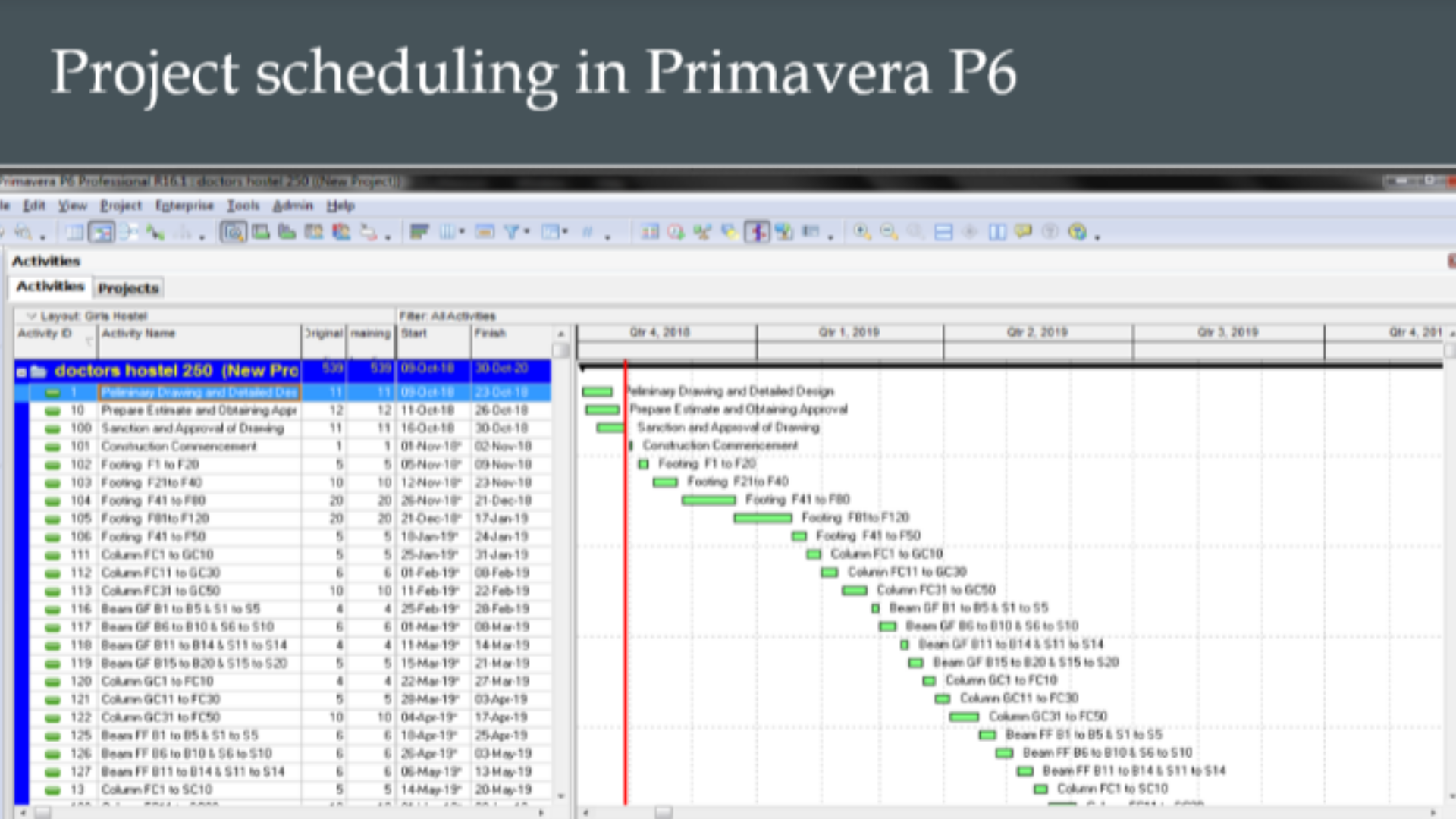Click the yellow notes speech-bubble toolbar icon
Image resolution: width=1456 pixels, height=819 pixels.
point(1023,232)
